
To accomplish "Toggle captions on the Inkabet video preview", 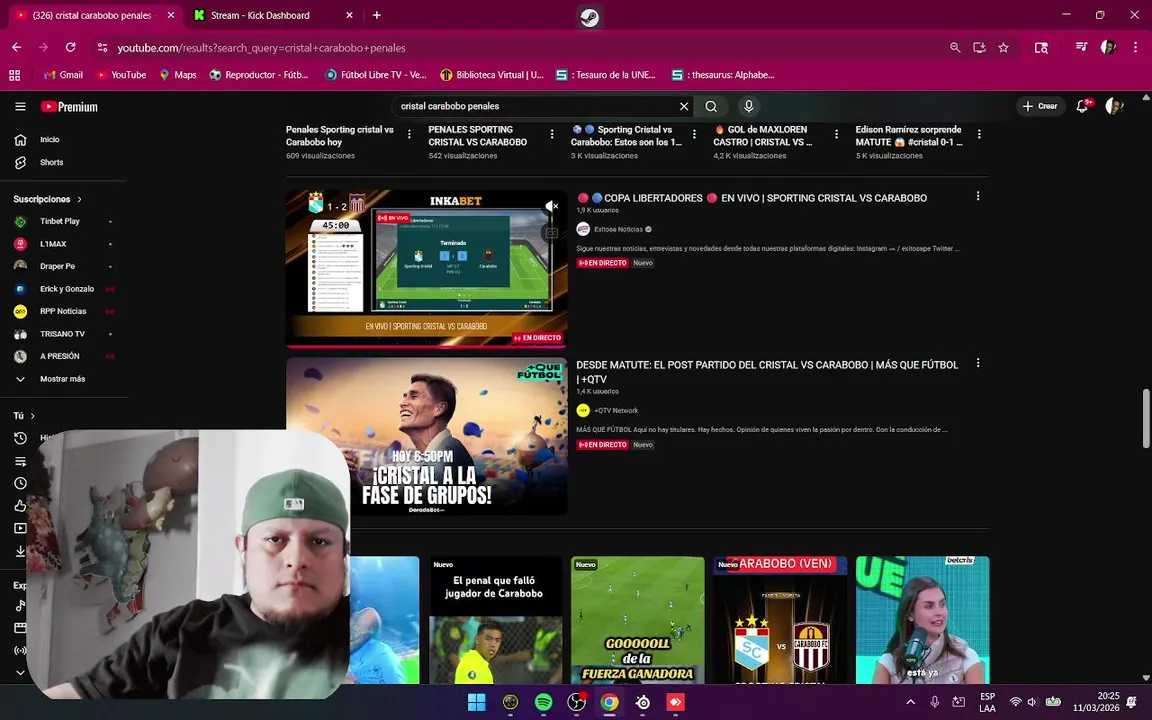I will 552,233.
